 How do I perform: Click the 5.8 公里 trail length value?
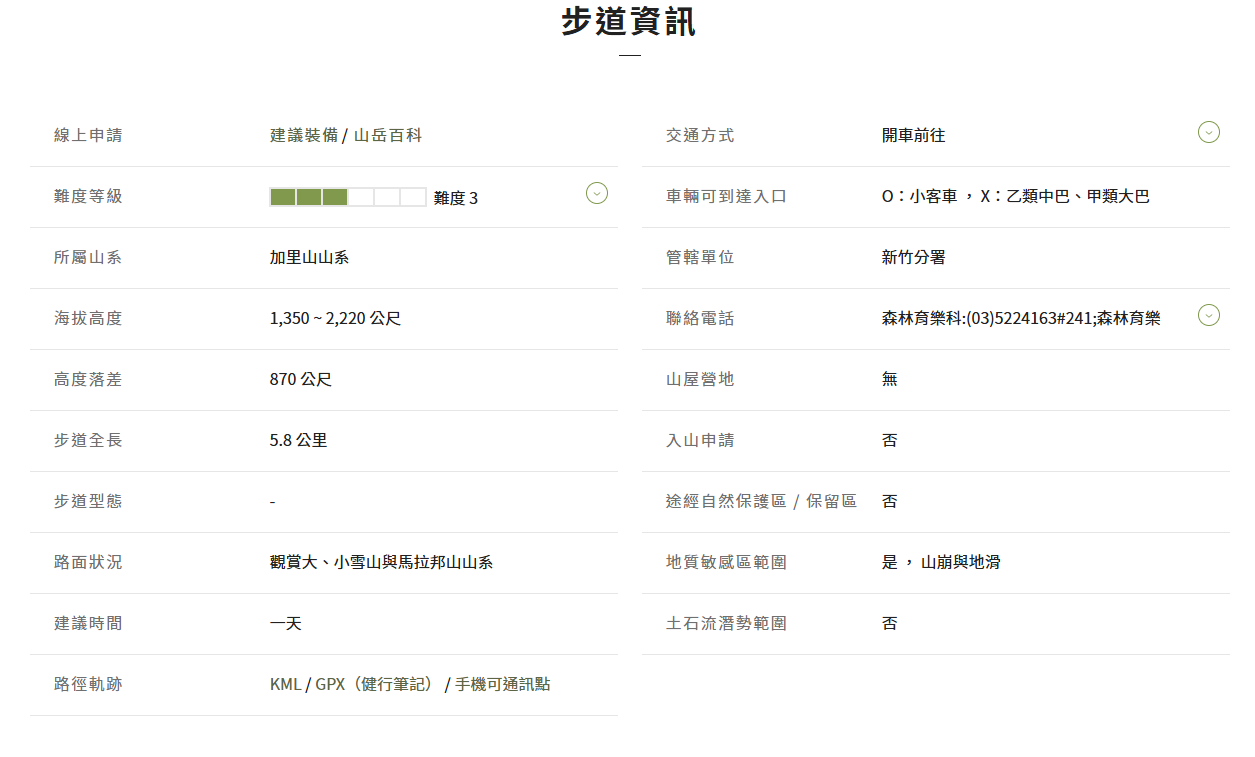tap(298, 440)
